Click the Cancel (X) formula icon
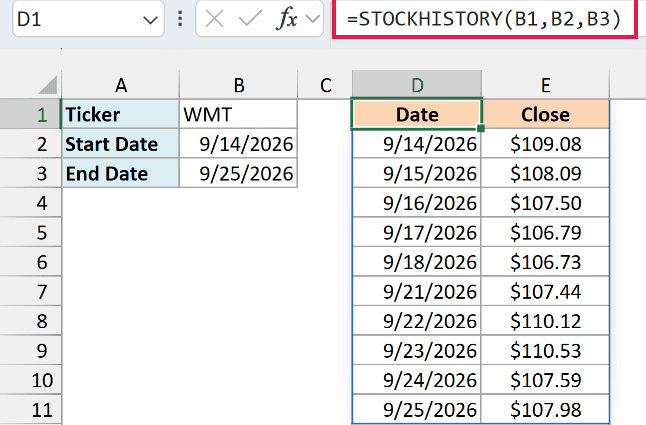The height and width of the screenshot is (425, 646). click(214, 19)
